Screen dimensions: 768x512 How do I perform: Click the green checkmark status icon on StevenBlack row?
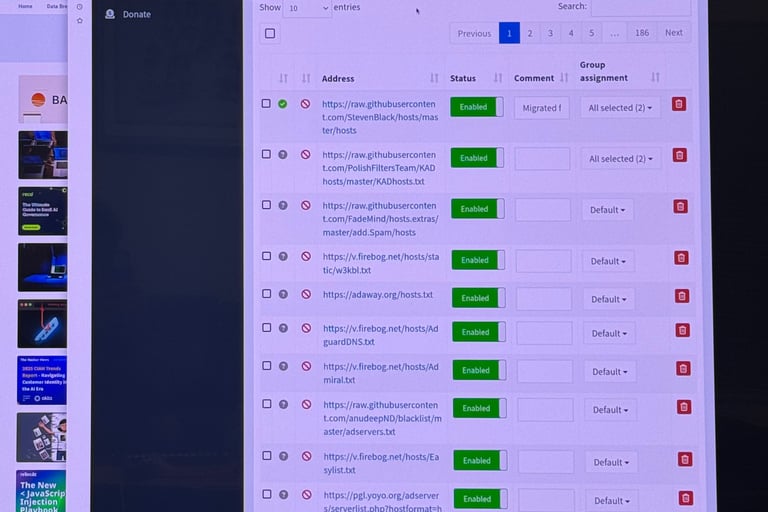click(283, 104)
